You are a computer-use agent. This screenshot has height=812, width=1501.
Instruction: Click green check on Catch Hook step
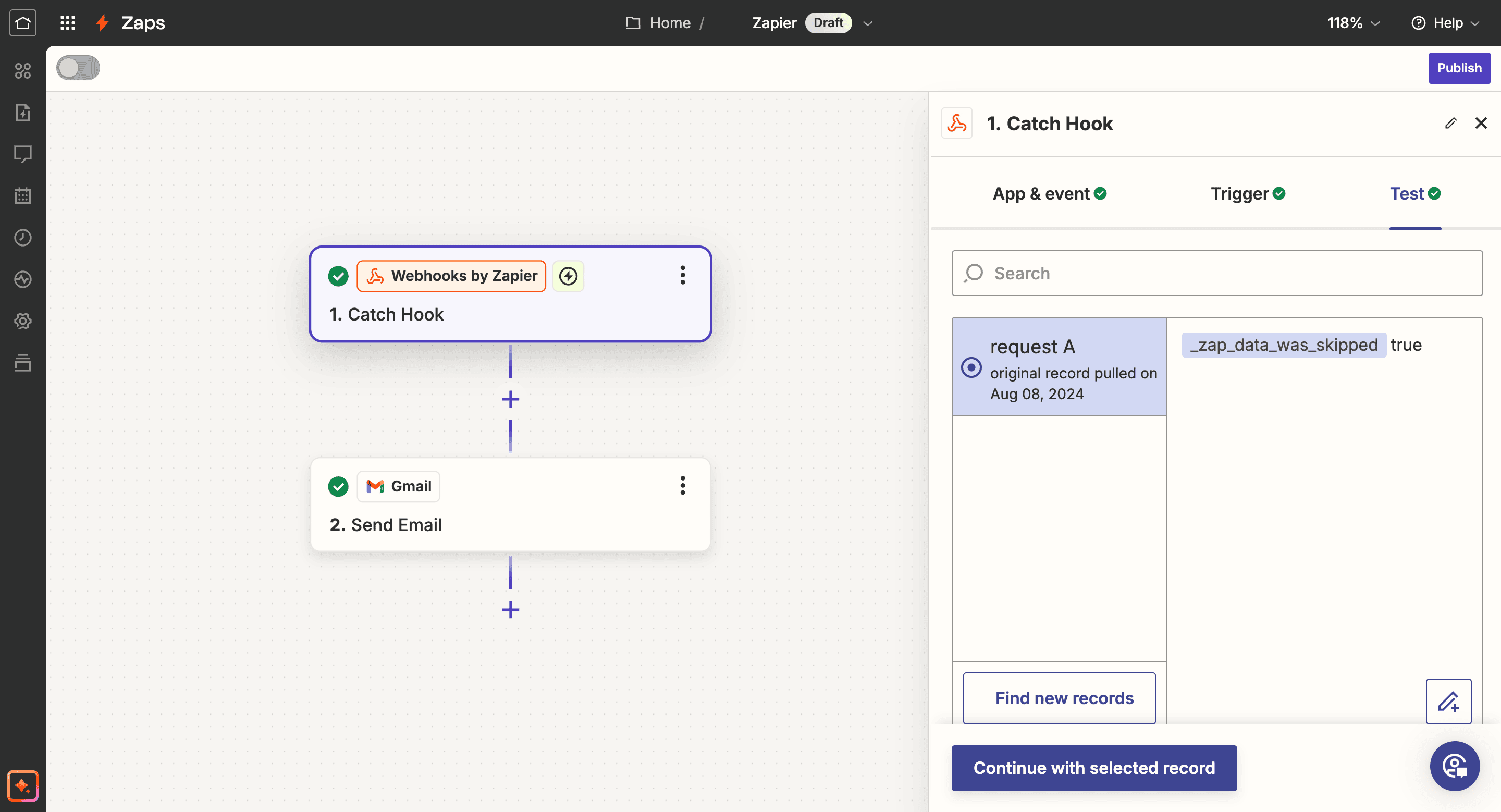[x=338, y=276]
